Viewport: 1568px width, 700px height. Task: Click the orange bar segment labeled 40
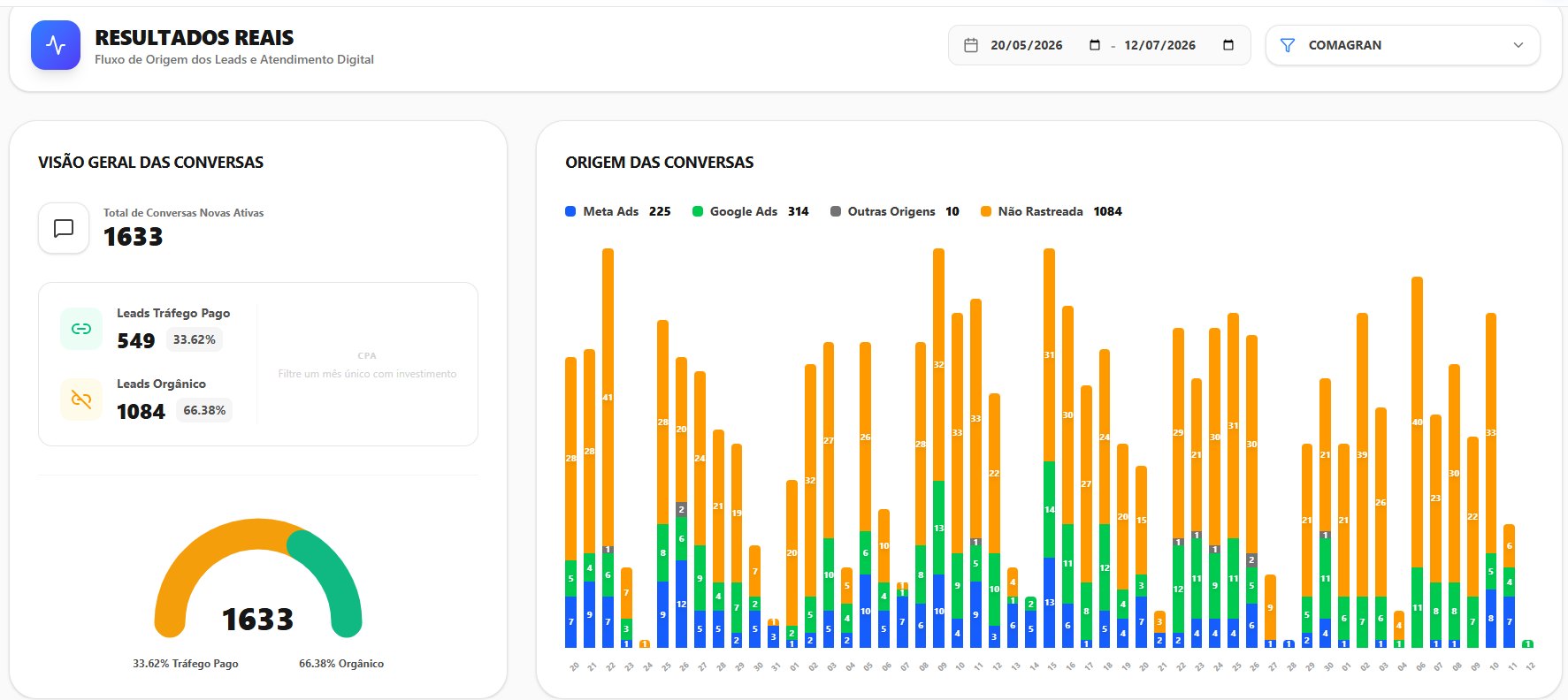click(x=1417, y=422)
